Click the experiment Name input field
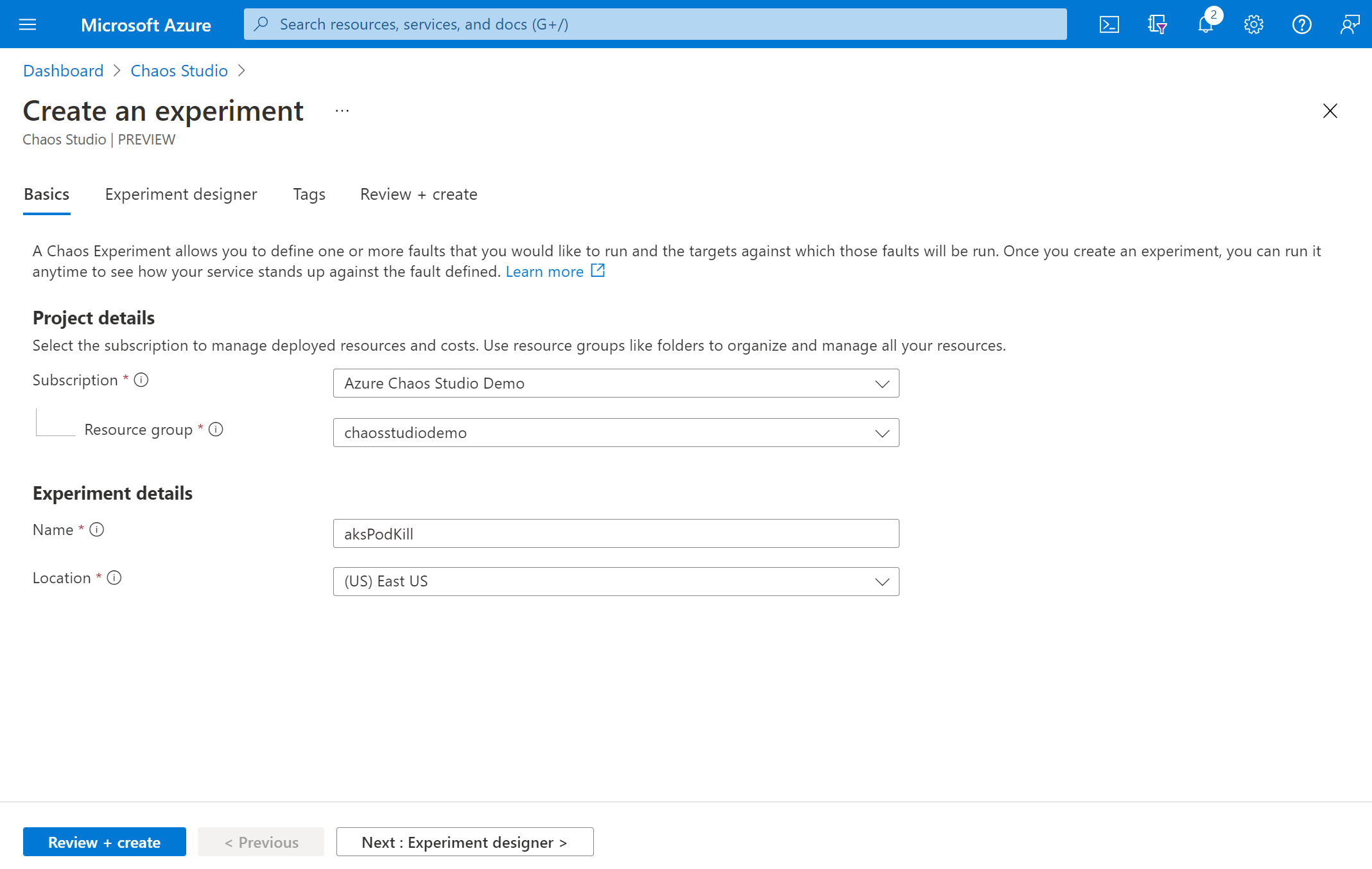This screenshot has width=1372, height=869. tap(614, 533)
